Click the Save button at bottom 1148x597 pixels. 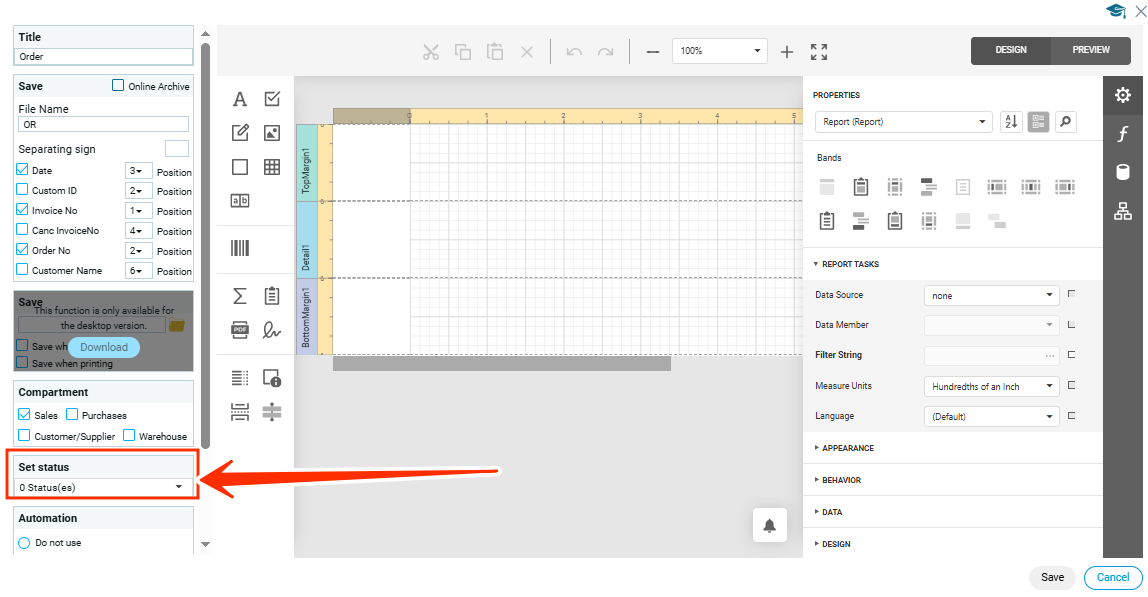1052,577
